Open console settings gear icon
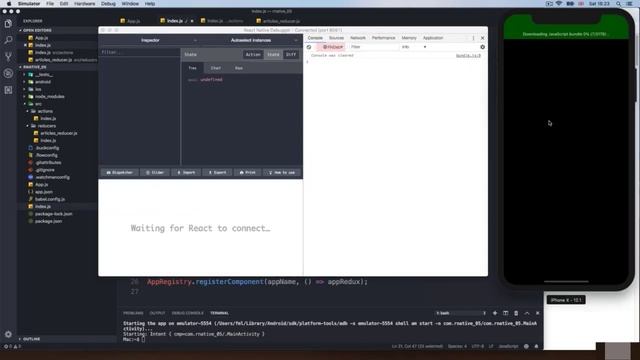The image size is (640, 360). coord(482,47)
